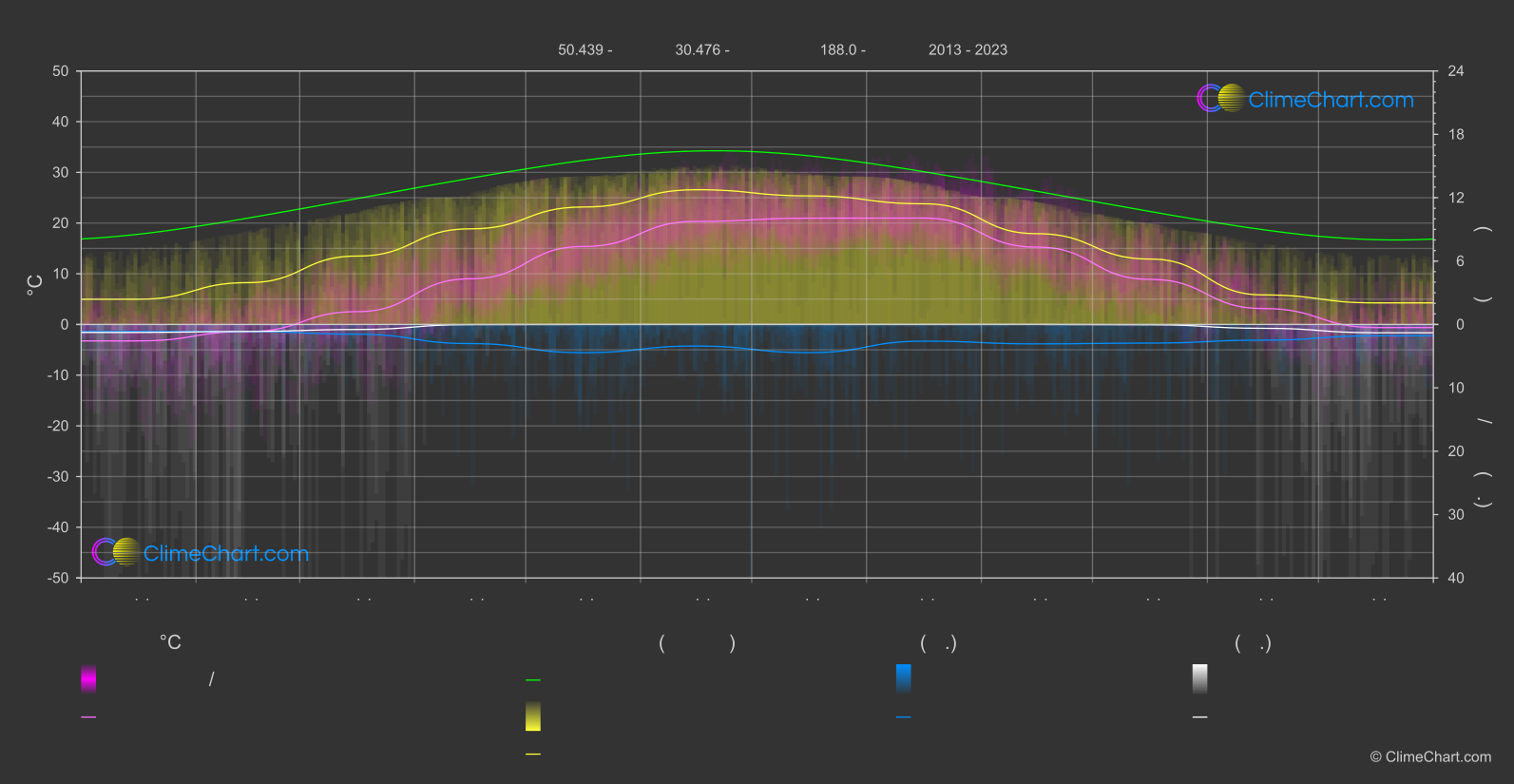Click the 2013 - 2023 period label
The height and width of the screenshot is (784, 1514).
pos(968,50)
